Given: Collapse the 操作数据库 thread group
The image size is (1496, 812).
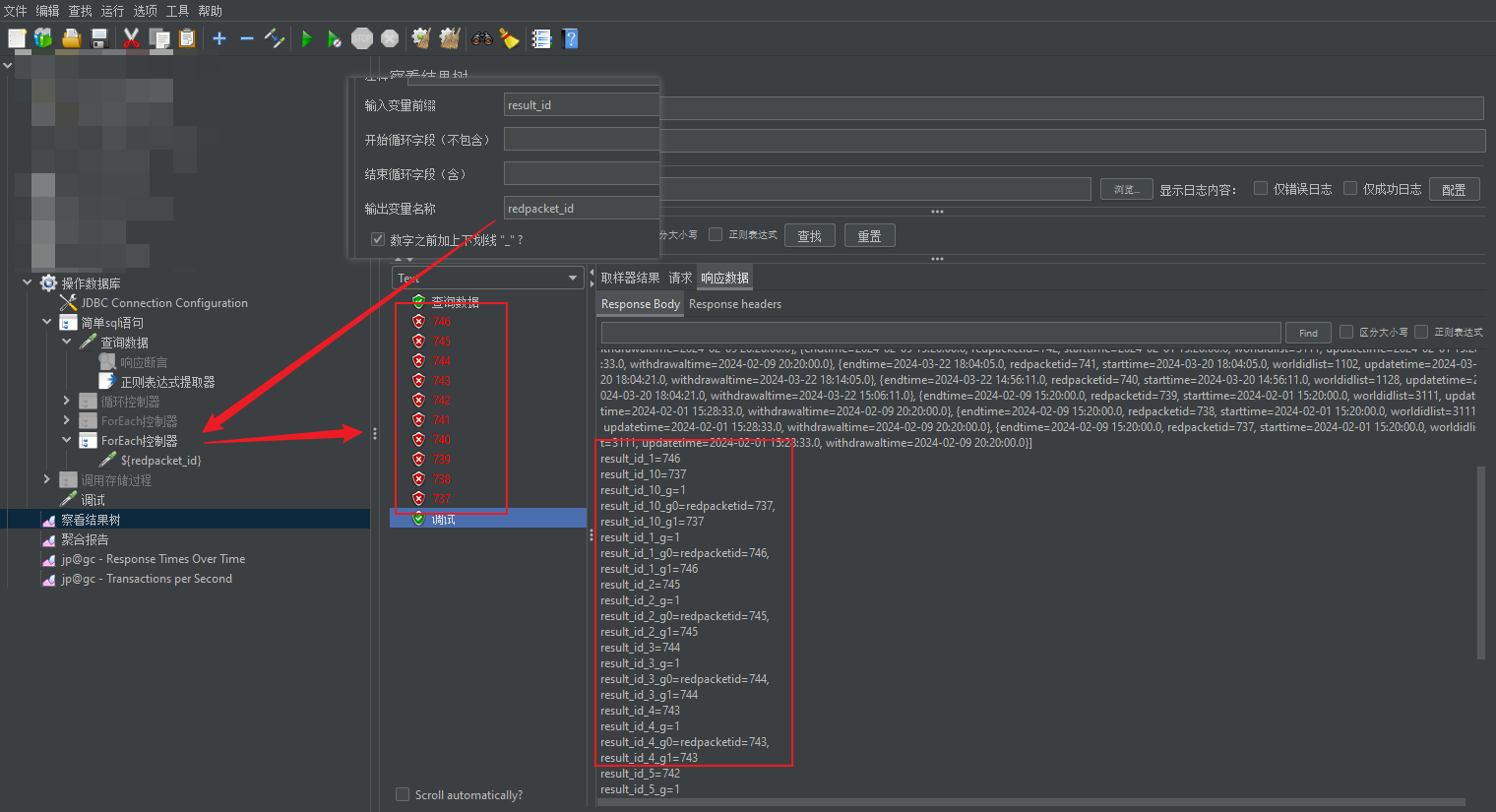Looking at the screenshot, I should (x=27, y=283).
